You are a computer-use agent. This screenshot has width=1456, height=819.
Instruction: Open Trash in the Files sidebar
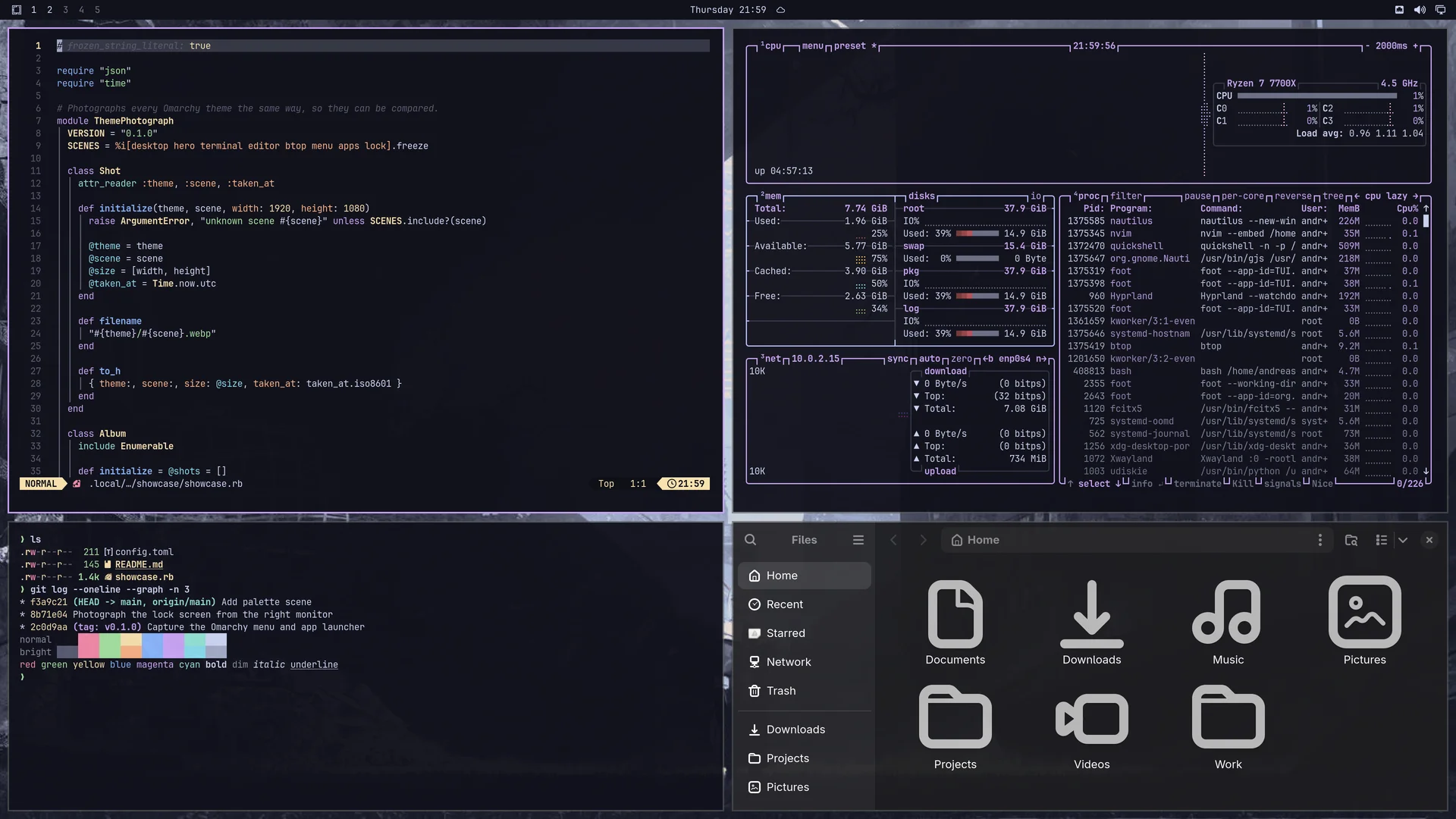[x=805, y=691]
